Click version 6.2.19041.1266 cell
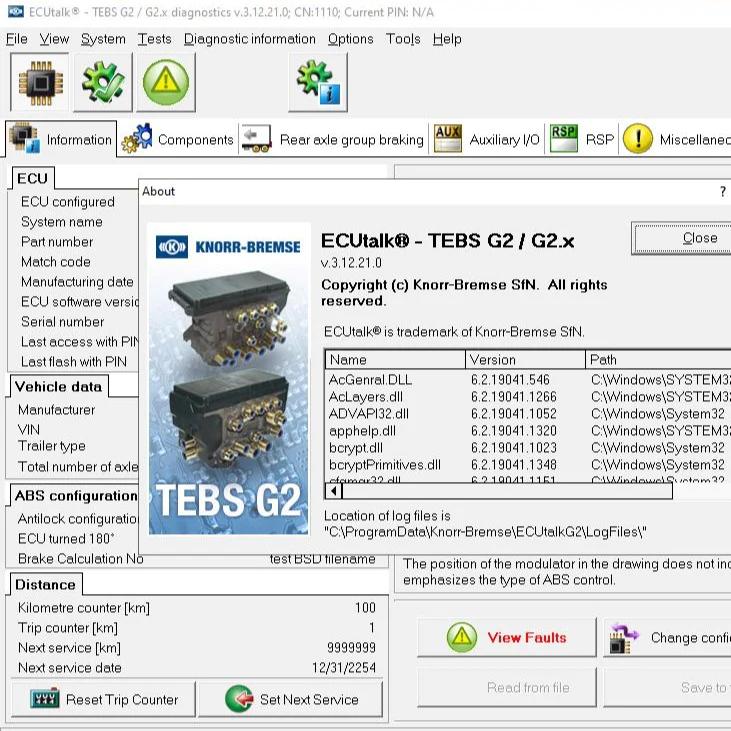Screen dimensions: 731x731 pyautogui.click(x=513, y=397)
